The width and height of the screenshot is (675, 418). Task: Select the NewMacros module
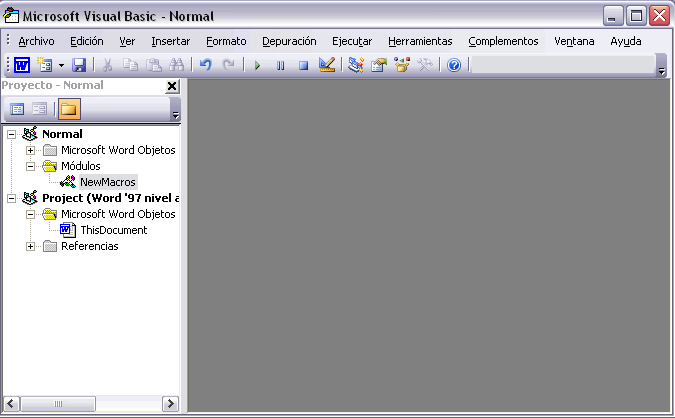pyautogui.click(x=108, y=182)
